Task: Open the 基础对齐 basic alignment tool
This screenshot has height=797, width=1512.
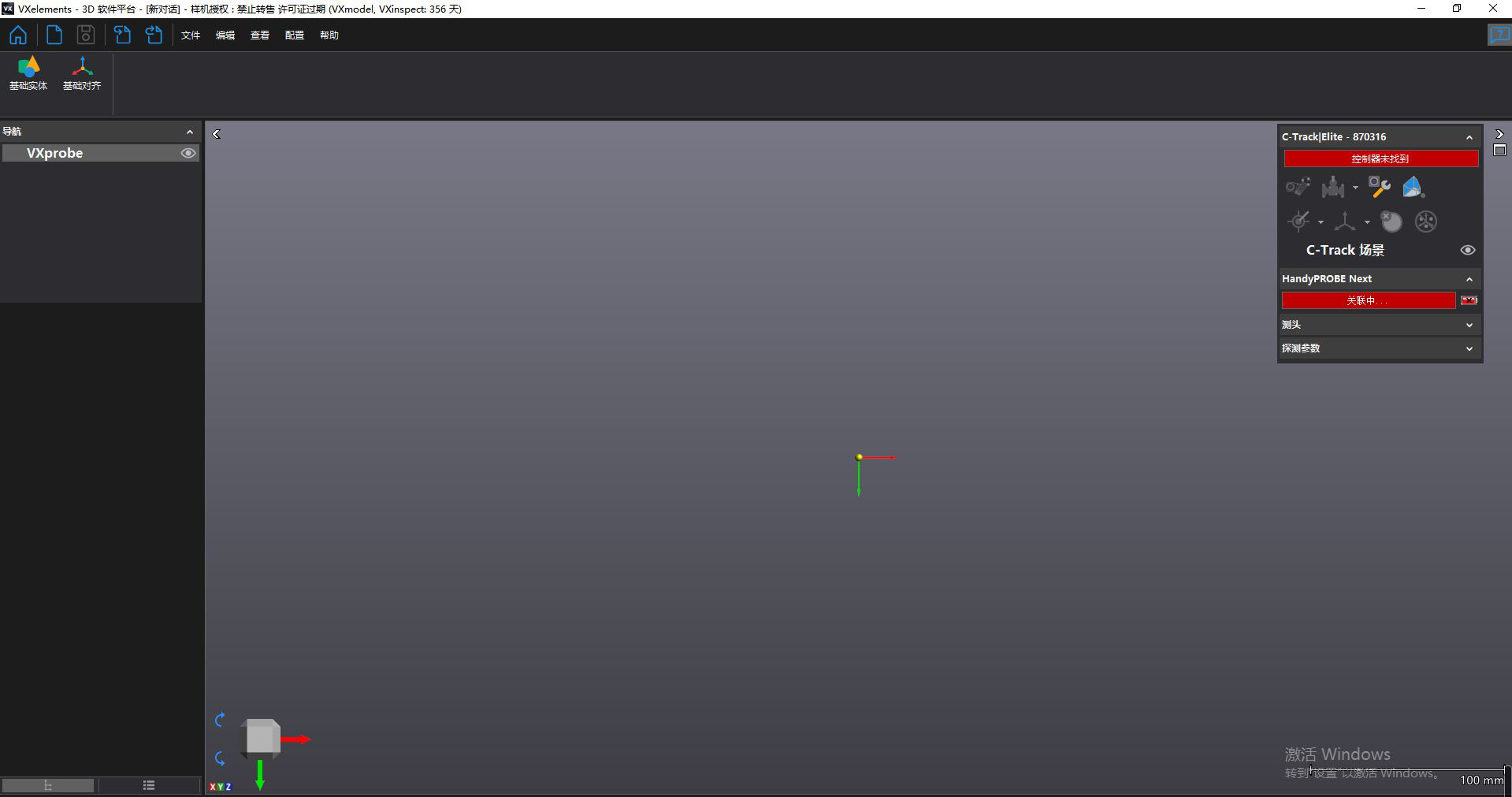Action: (x=82, y=73)
